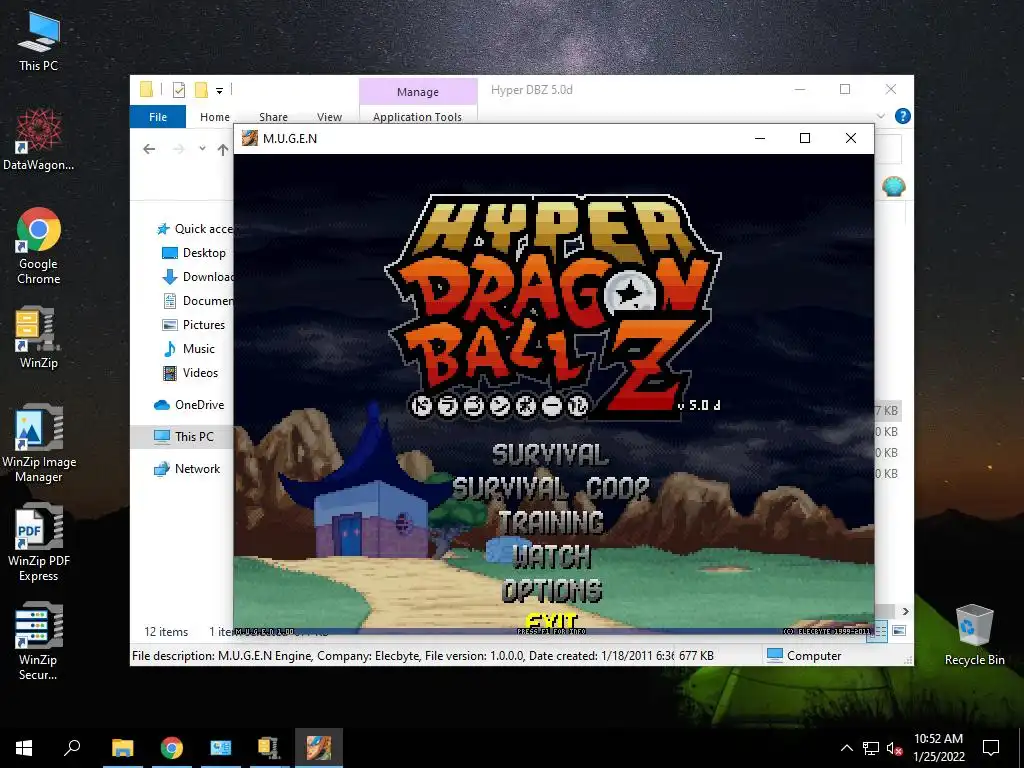The width and height of the screenshot is (1024, 768).
Task: Open taskbar search magnifier
Action: pos(72,748)
